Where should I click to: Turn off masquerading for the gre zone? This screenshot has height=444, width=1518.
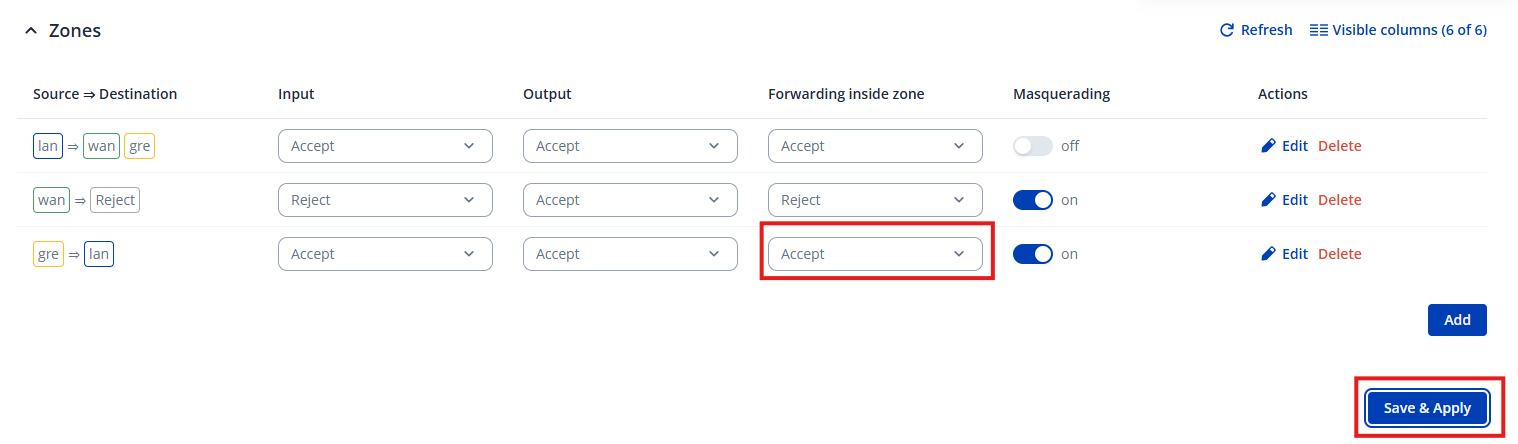(x=1032, y=254)
